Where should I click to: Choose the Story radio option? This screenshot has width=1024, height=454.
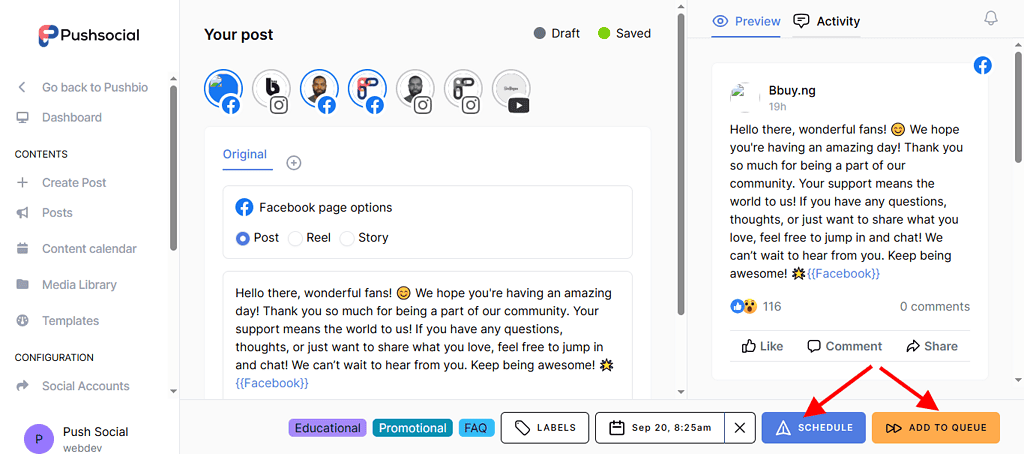click(347, 238)
